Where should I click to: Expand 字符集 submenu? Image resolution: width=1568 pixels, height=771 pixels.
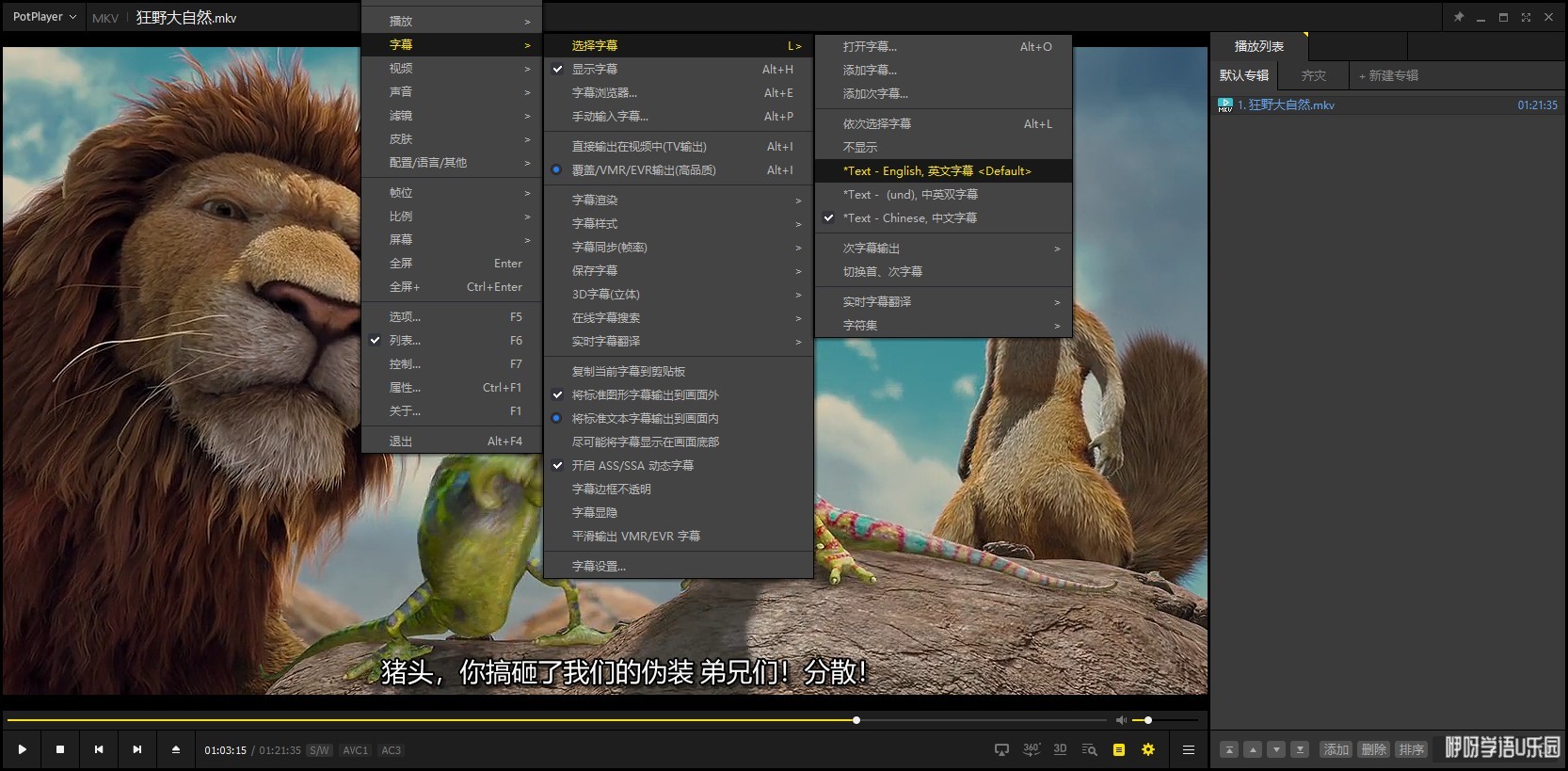(943, 325)
